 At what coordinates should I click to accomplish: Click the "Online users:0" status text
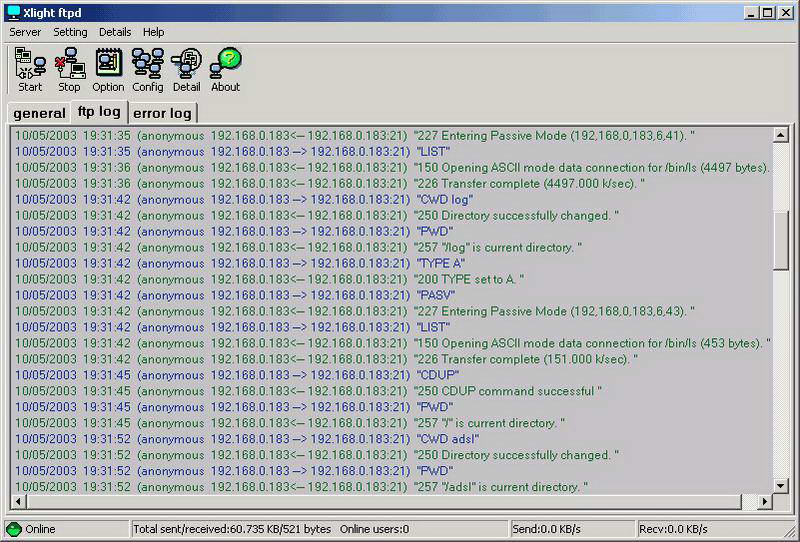[374, 529]
